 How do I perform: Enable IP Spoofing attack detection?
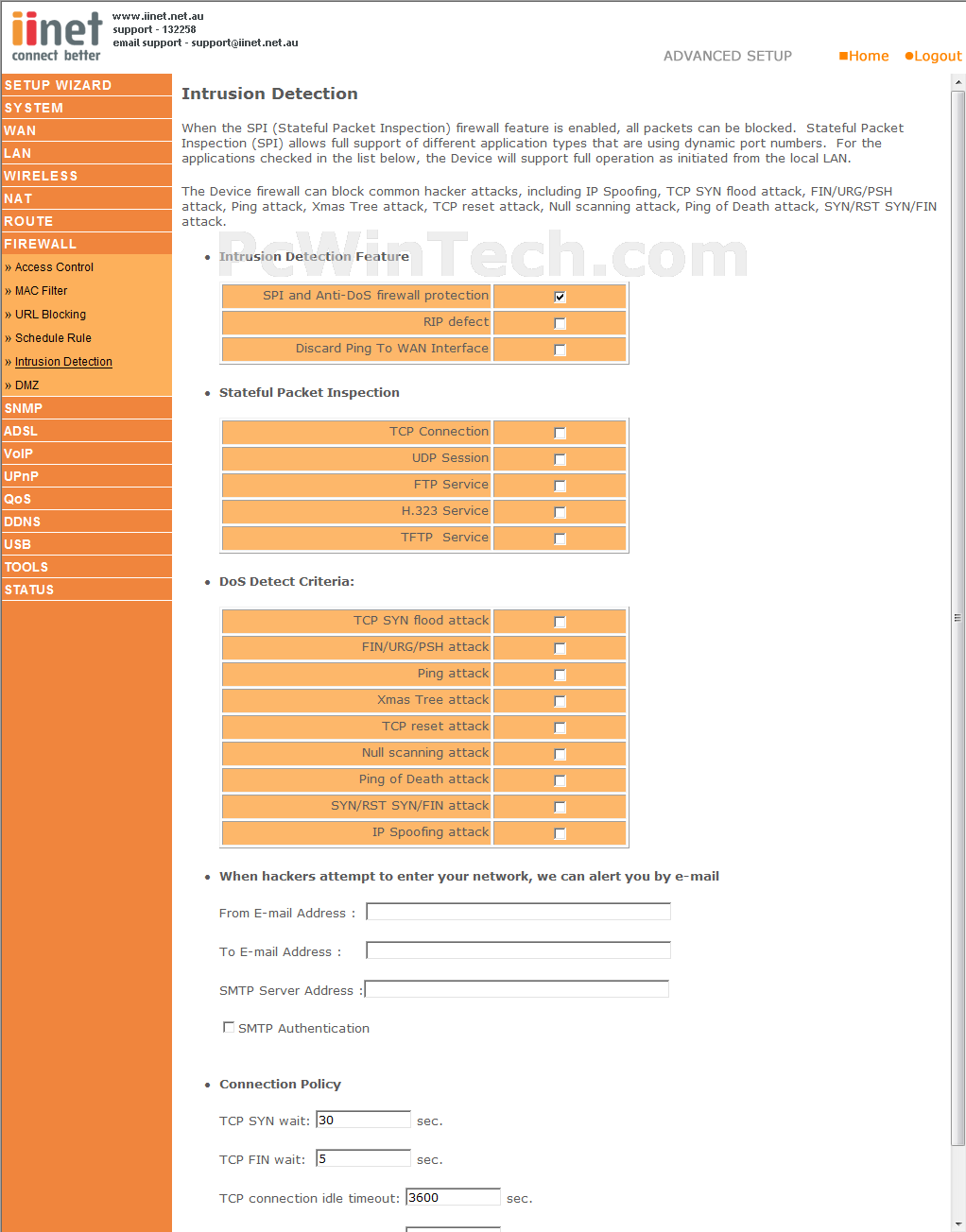click(x=560, y=833)
